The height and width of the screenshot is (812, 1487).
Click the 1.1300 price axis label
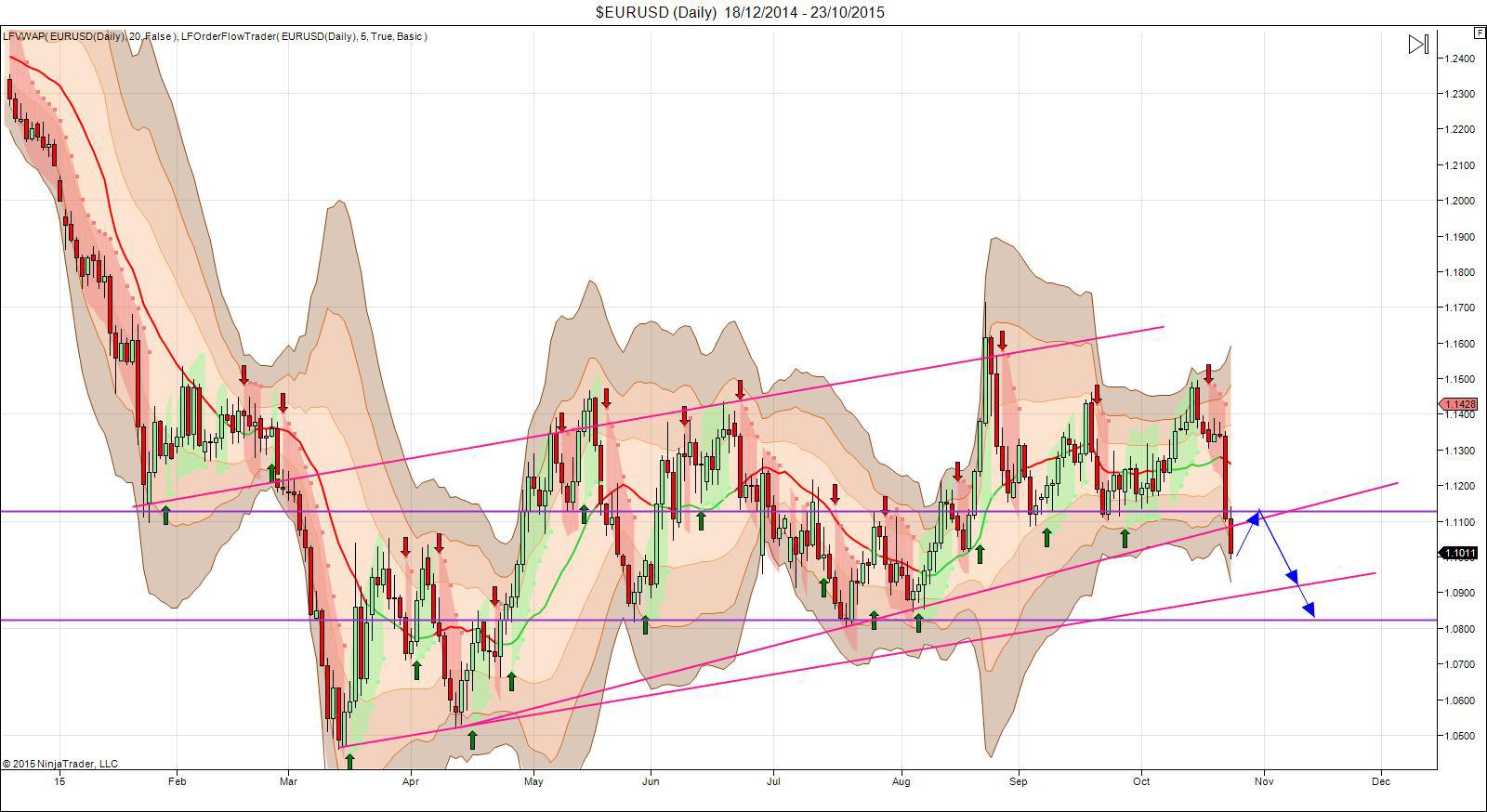[1462, 451]
